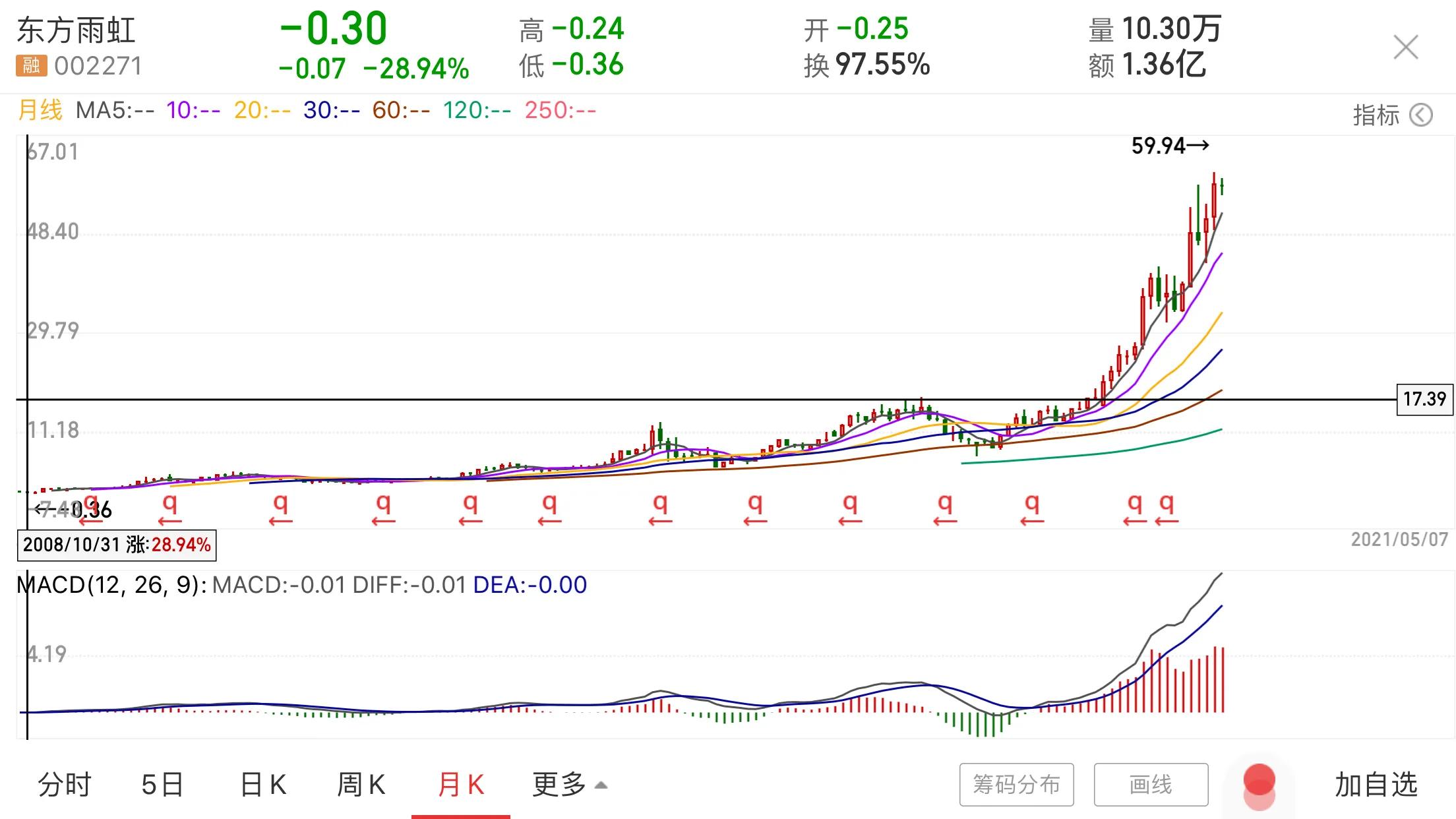Switch to the 周K weekly chart tab
The width and height of the screenshot is (1456, 819).
(360, 785)
